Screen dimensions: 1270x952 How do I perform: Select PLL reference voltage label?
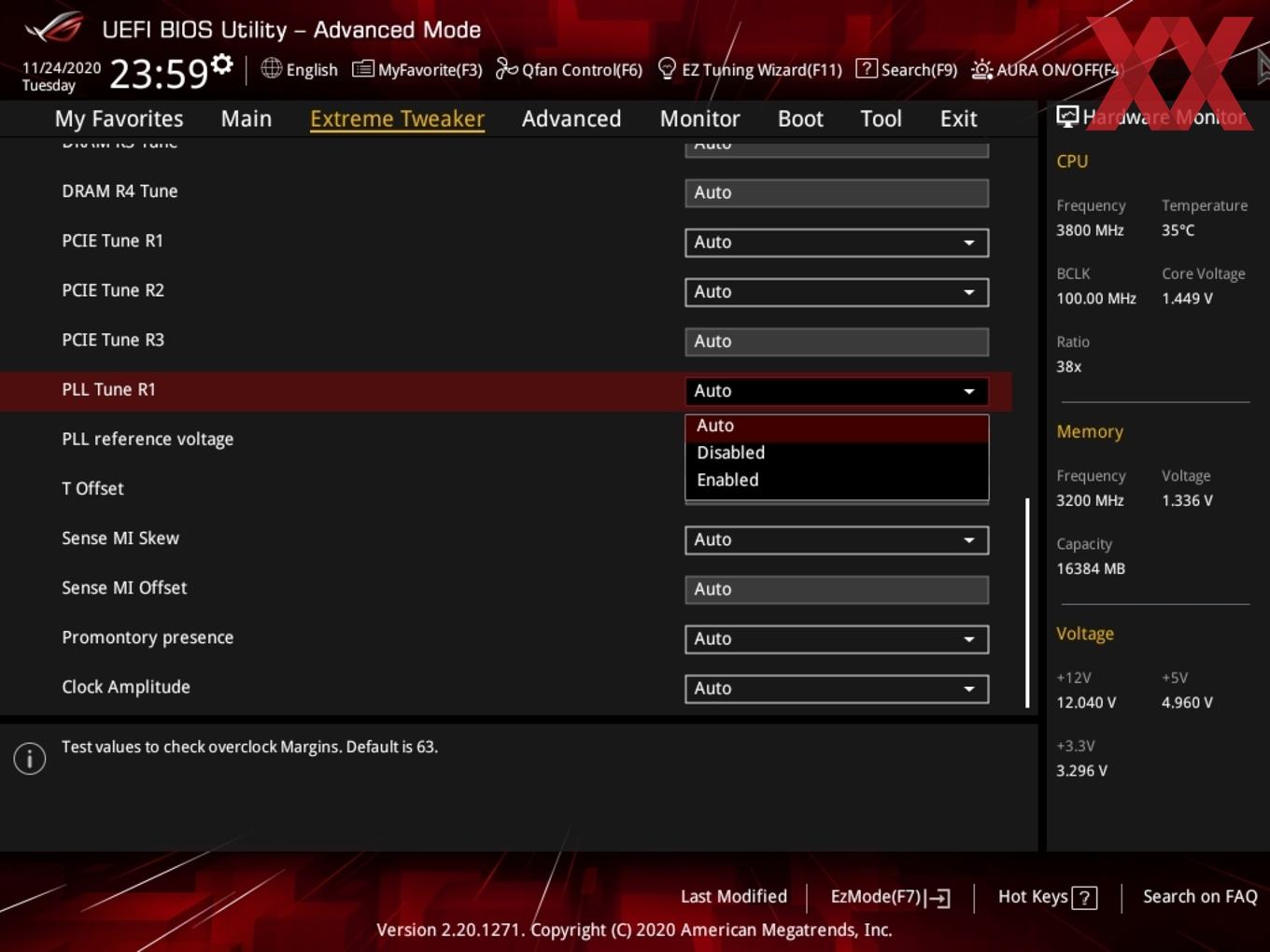coord(148,440)
